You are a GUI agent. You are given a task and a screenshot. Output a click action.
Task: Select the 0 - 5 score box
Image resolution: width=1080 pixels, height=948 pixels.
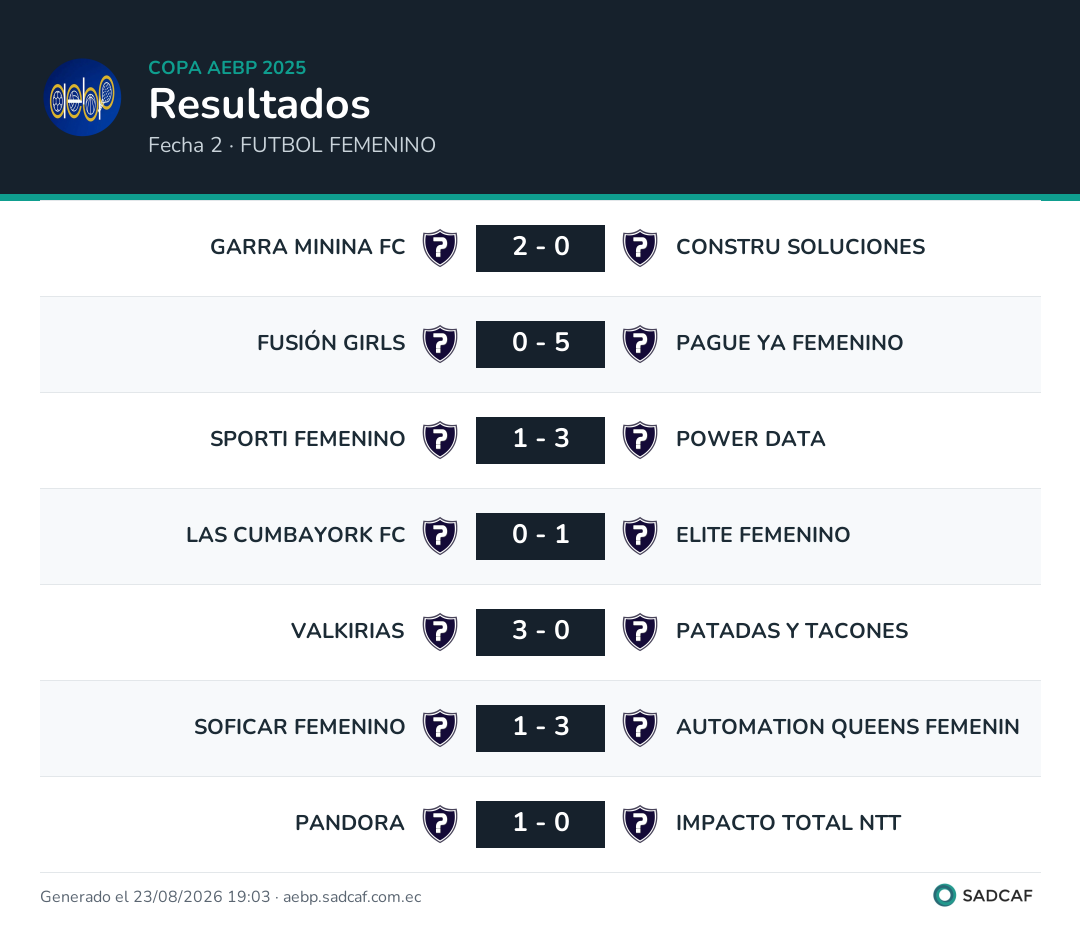click(x=541, y=344)
